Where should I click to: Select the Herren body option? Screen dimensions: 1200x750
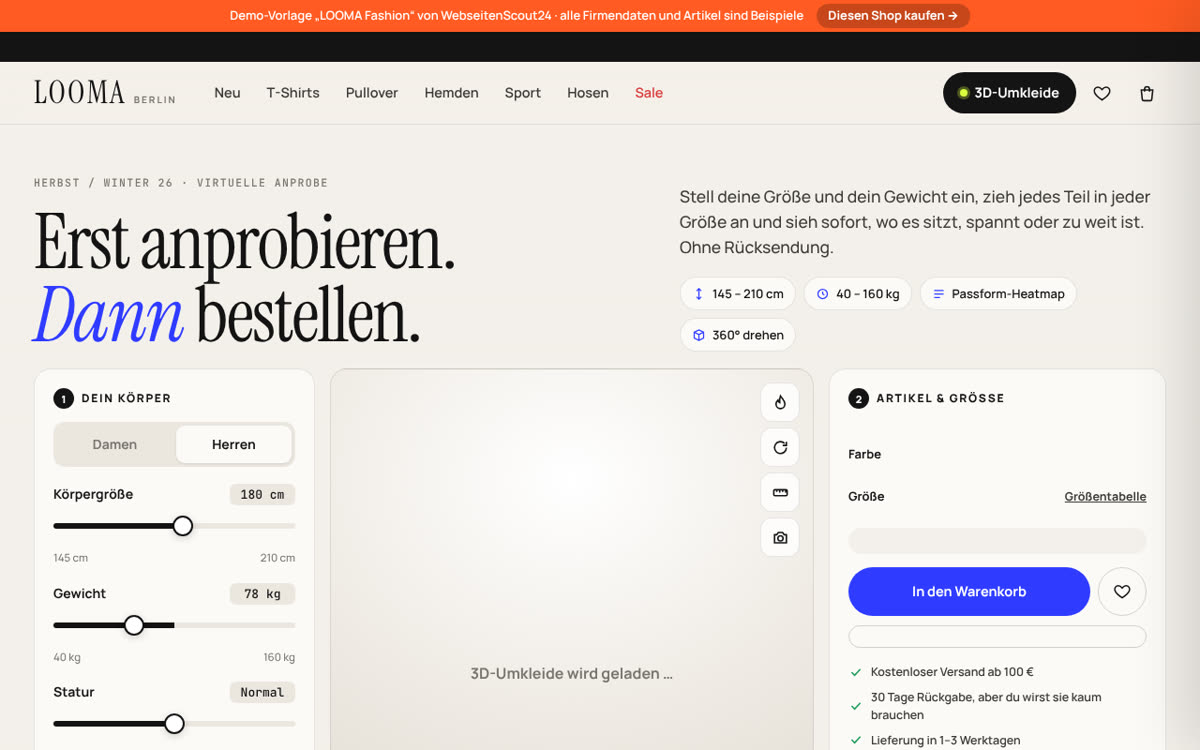click(x=234, y=444)
